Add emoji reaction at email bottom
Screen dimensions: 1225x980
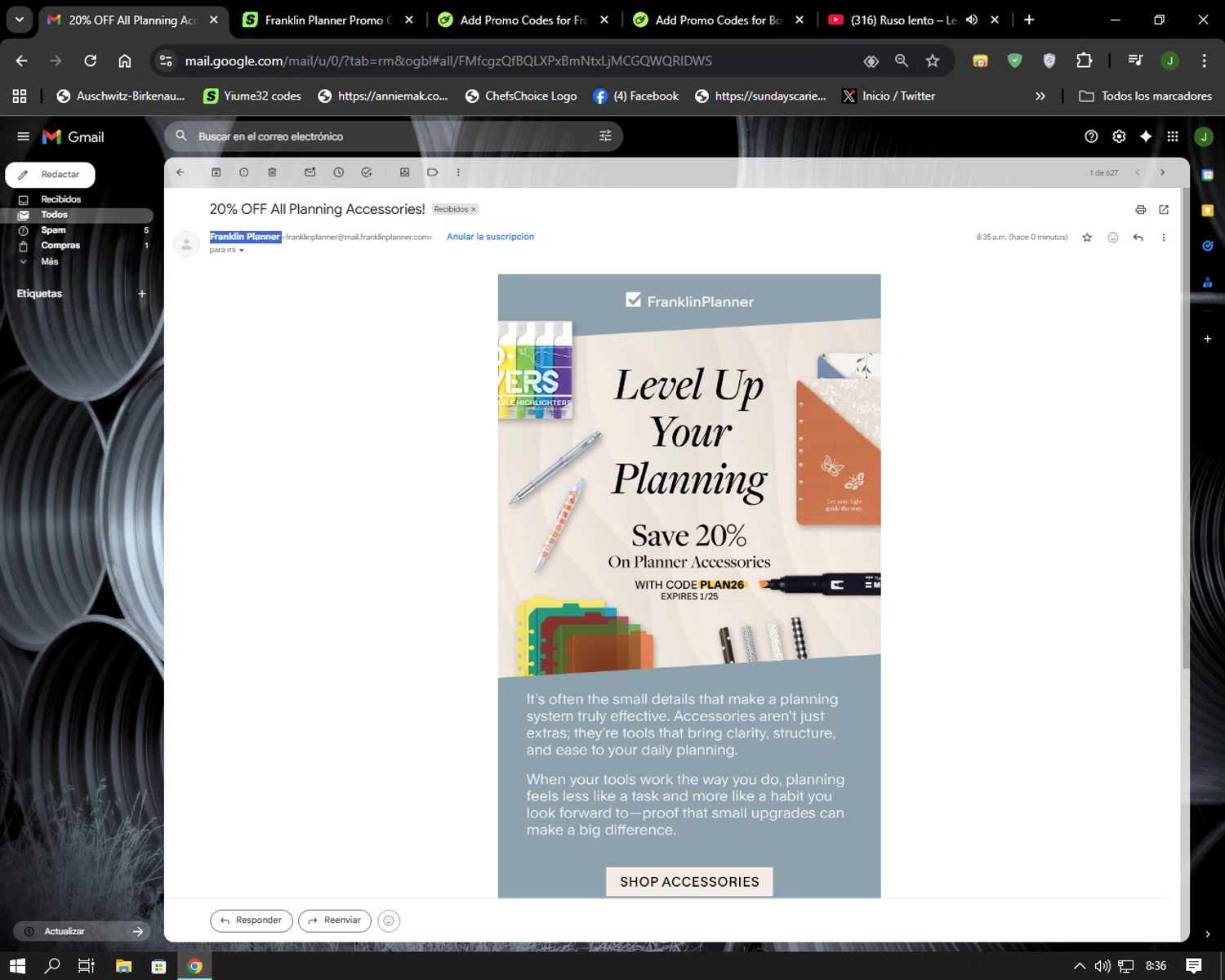389,921
